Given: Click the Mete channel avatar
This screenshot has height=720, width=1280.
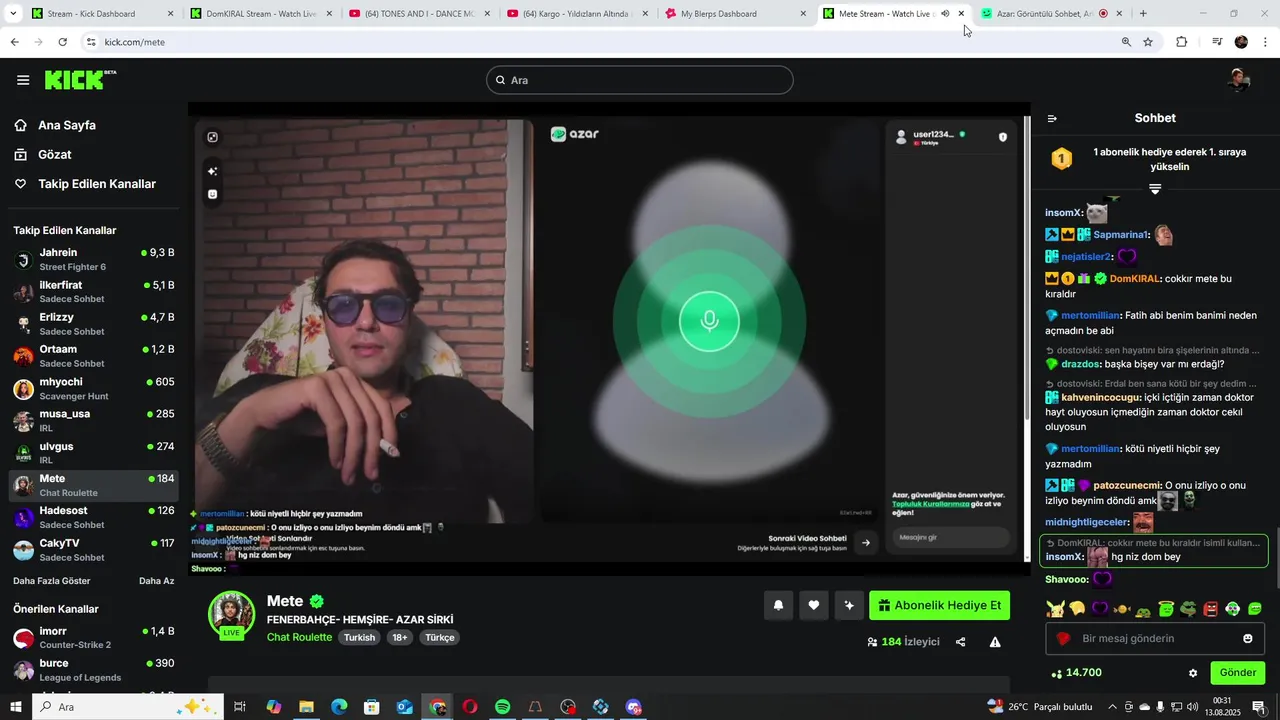Looking at the screenshot, I should pyautogui.click(x=231, y=614).
